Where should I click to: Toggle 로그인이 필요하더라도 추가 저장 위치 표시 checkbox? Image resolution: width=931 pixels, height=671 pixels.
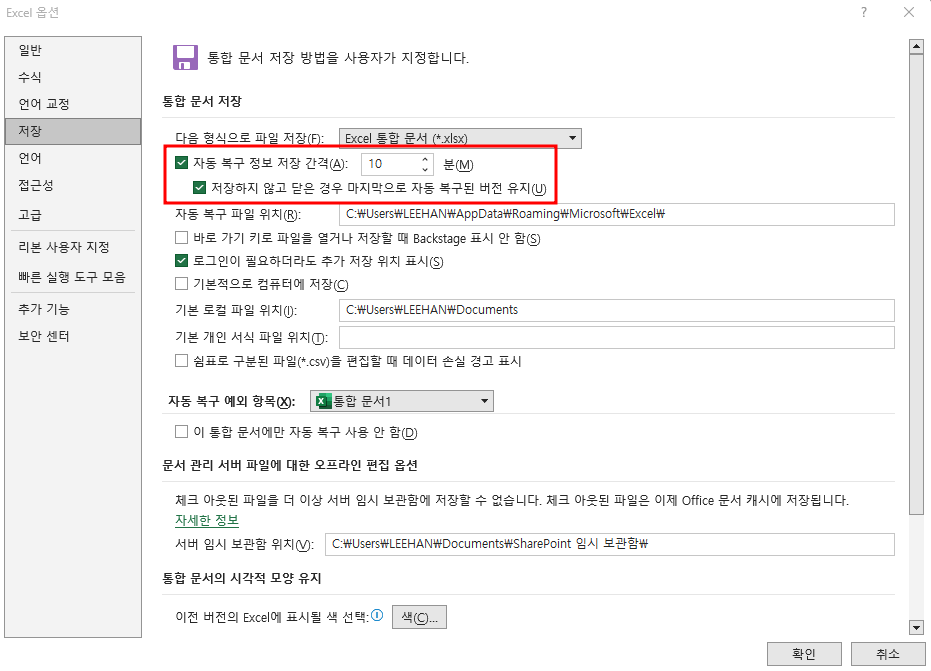(x=182, y=260)
